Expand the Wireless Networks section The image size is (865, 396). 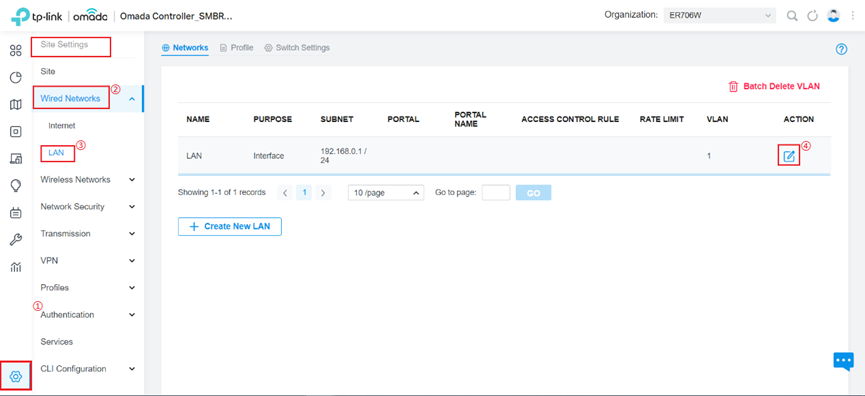coord(132,180)
